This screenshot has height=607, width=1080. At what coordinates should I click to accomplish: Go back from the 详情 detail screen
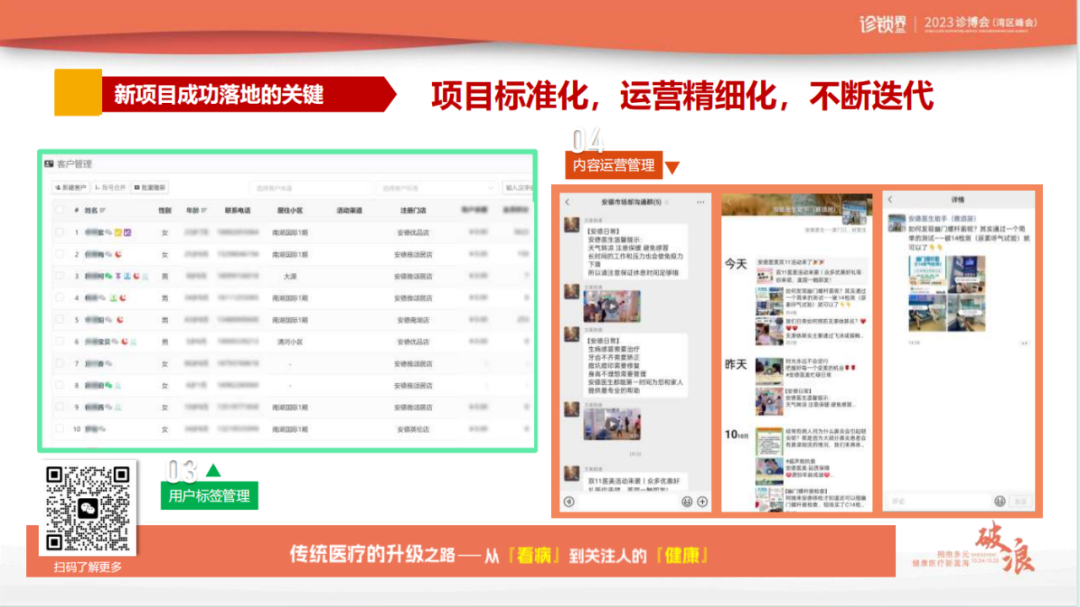click(x=890, y=200)
